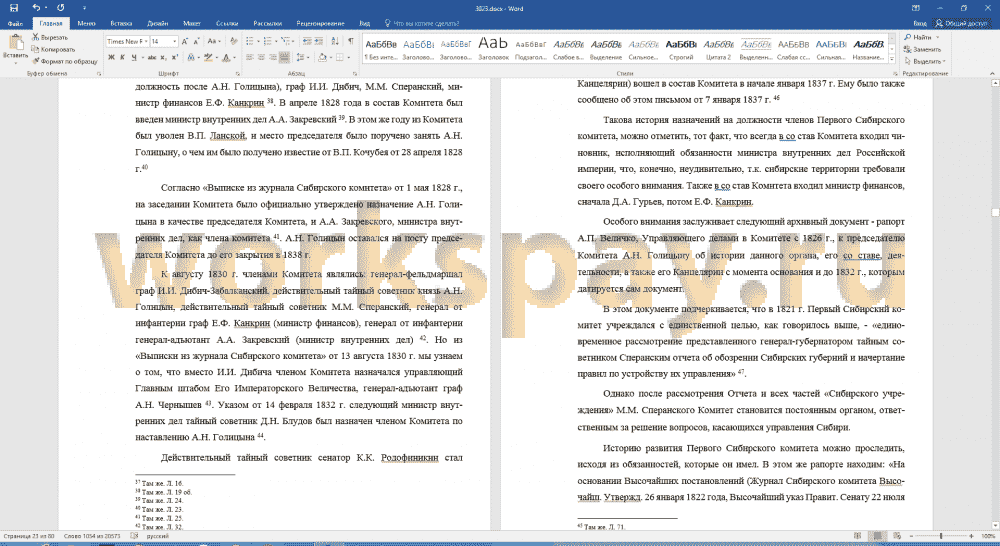This screenshot has height=546, width=1000.
Task: Redo the action in the Quick Access Toolbar
Action: point(61,8)
